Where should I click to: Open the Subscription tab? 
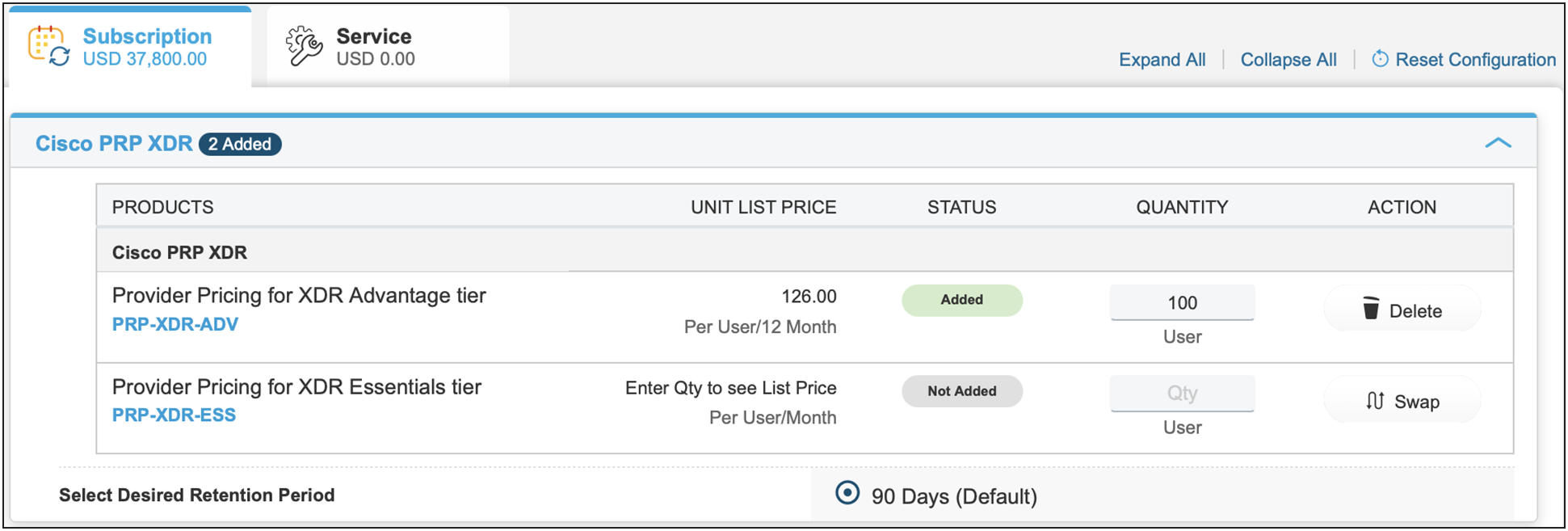tap(130, 47)
